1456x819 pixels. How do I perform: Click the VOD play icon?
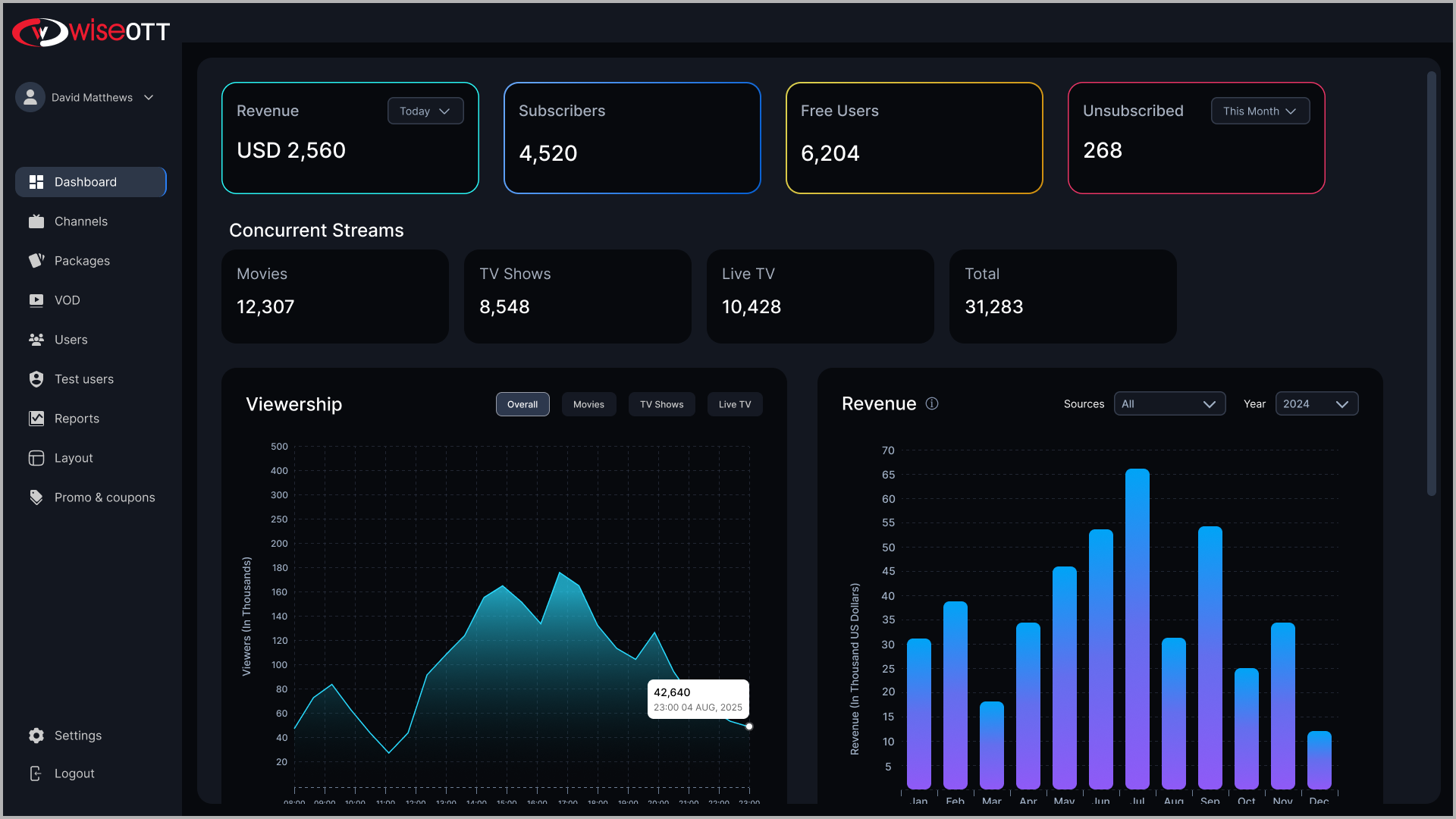[36, 300]
